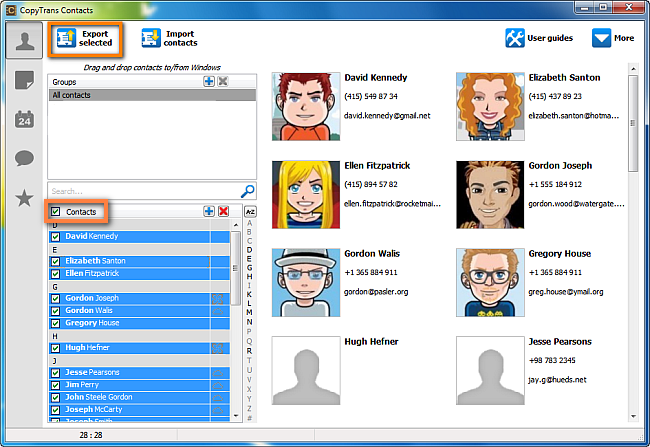Open Gregory House contact photo
This screenshot has width=650, height=447.
coord(490,282)
